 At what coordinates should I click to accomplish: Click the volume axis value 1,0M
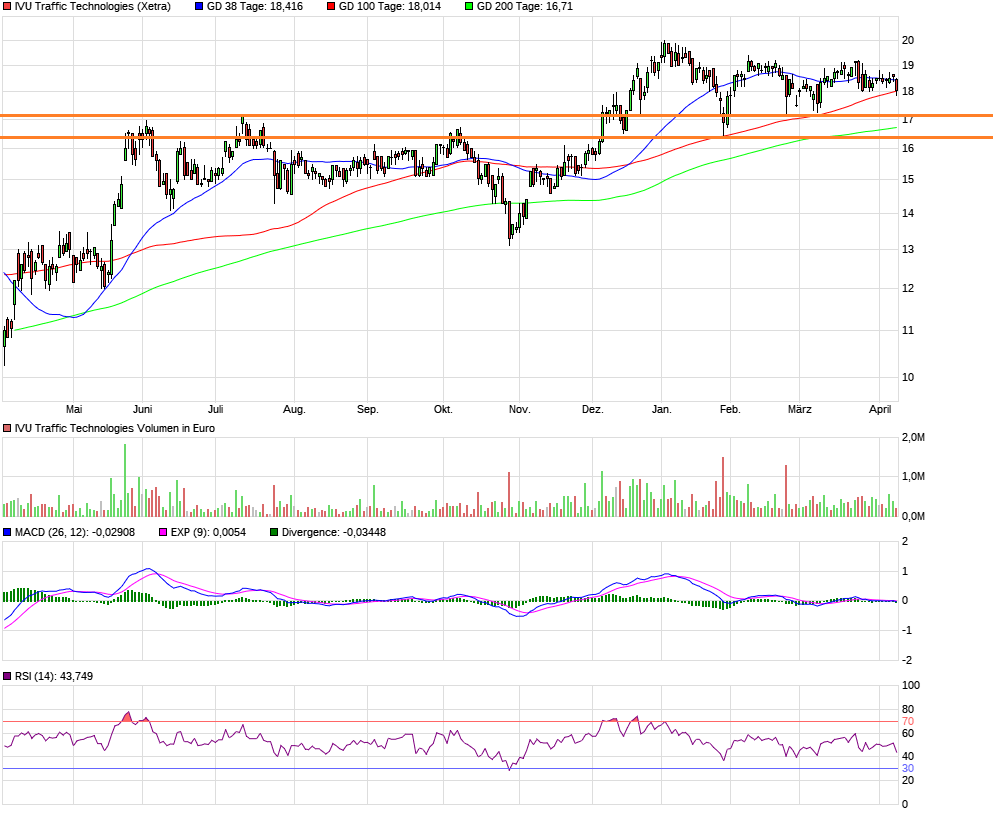(x=913, y=476)
